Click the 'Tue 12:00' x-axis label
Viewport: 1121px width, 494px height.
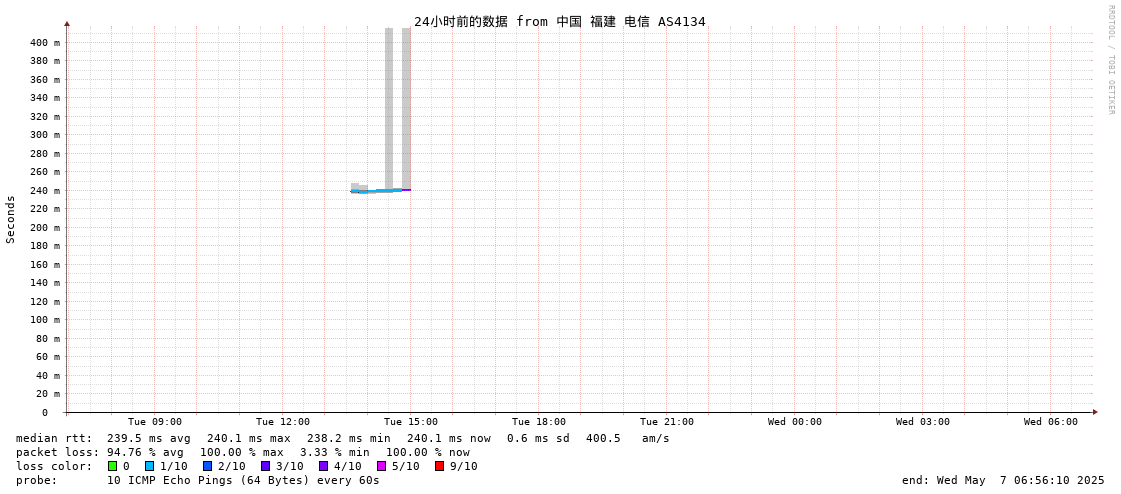283,422
